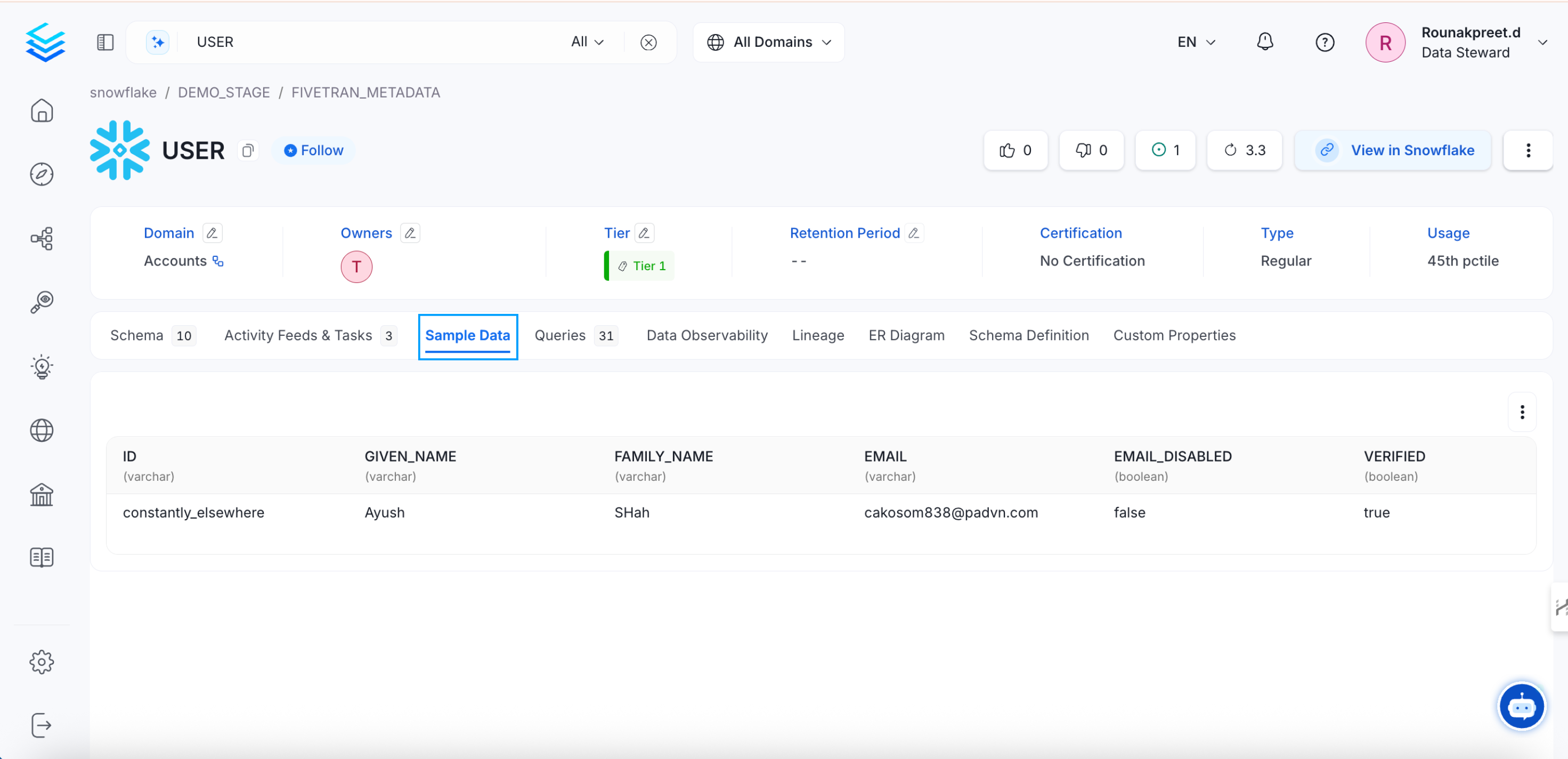
Task: Expand the search filter All dropdown
Action: coord(586,42)
